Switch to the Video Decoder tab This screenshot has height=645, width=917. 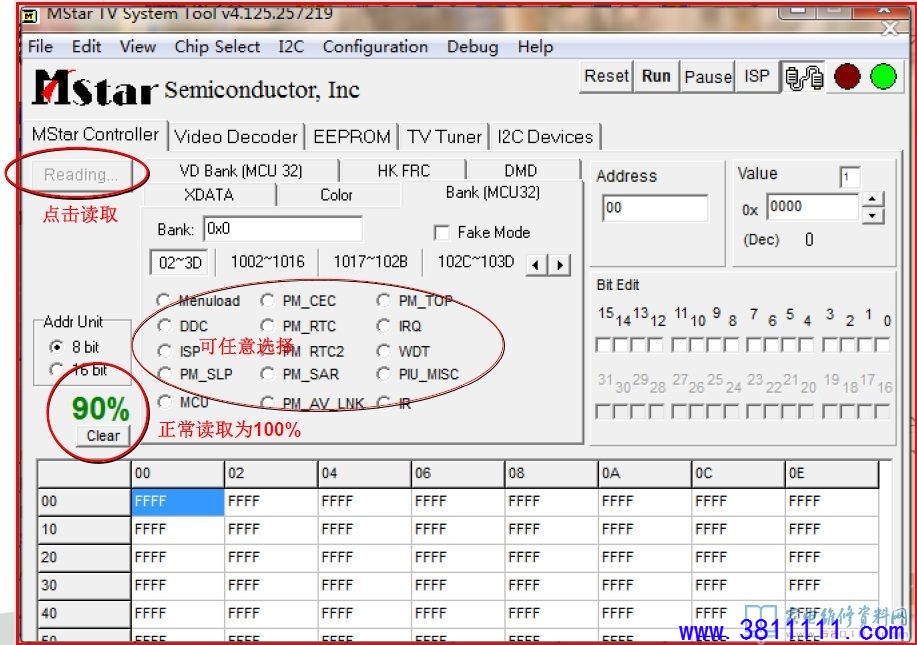pos(236,137)
